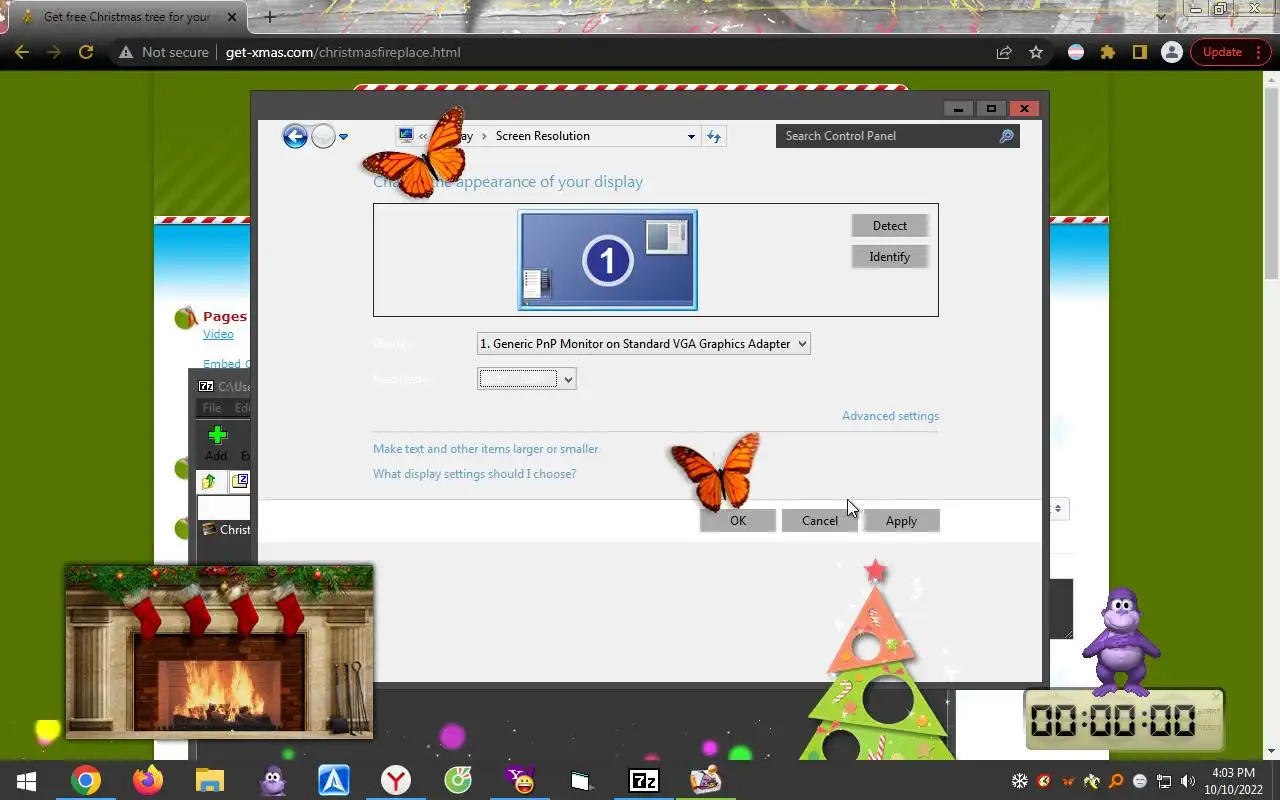
Task: Click the up-folder icon in 7-Zip
Action: [209, 482]
